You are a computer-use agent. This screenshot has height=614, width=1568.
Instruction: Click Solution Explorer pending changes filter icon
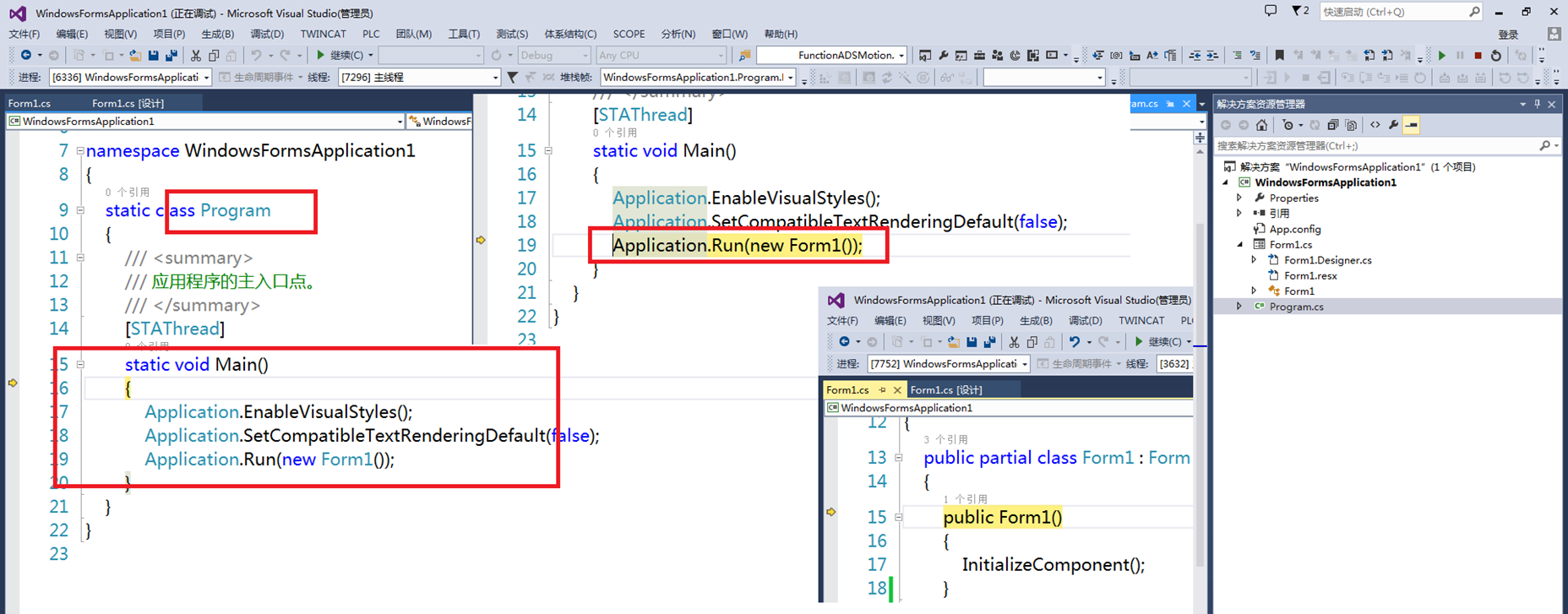1288,125
